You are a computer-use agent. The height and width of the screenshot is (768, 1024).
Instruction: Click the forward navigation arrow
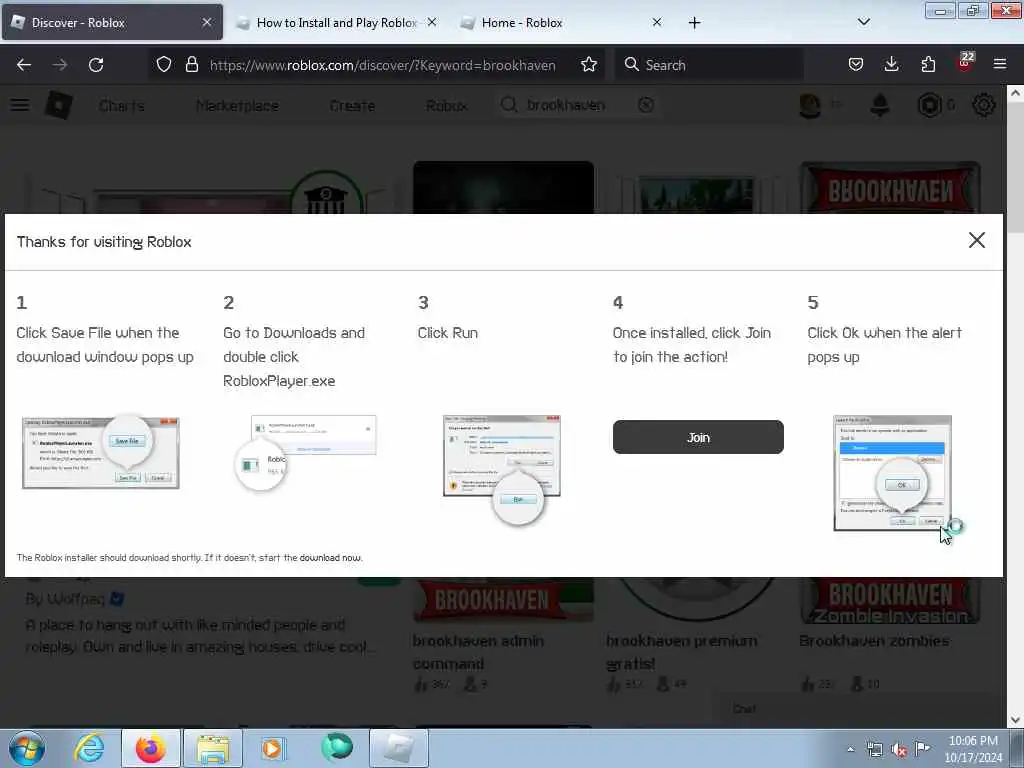60,65
